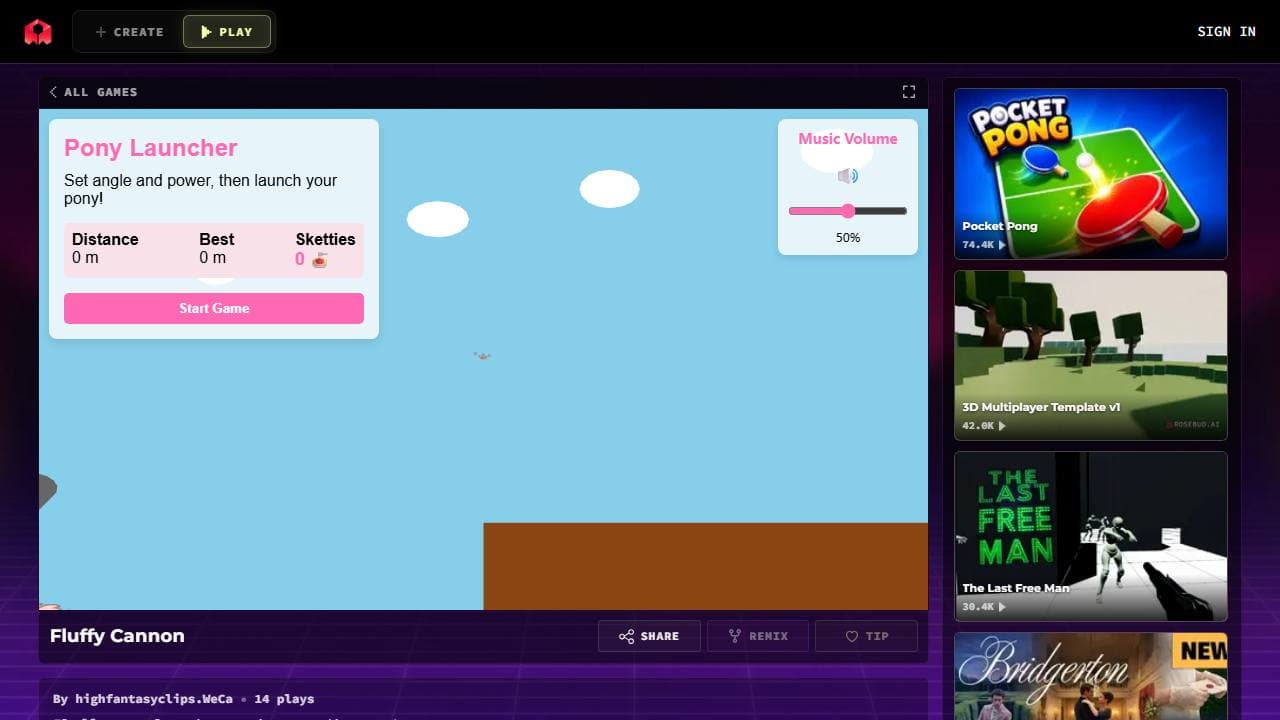Image resolution: width=1280 pixels, height=720 pixels.
Task: Click the Sketties stat label
Action: [x=325, y=239]
